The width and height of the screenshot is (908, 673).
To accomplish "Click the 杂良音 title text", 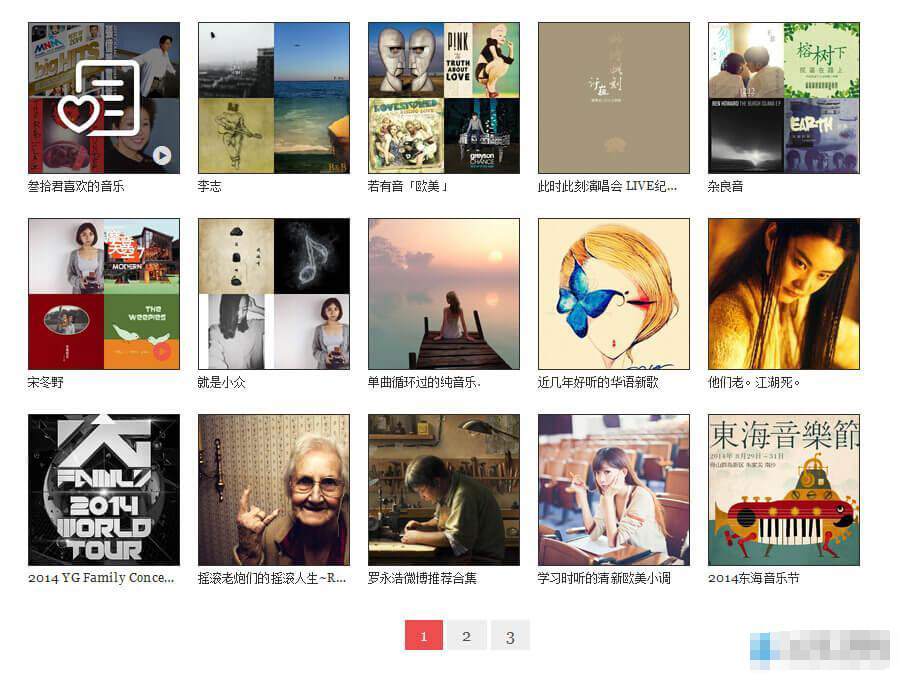I will tap(726, 186).
